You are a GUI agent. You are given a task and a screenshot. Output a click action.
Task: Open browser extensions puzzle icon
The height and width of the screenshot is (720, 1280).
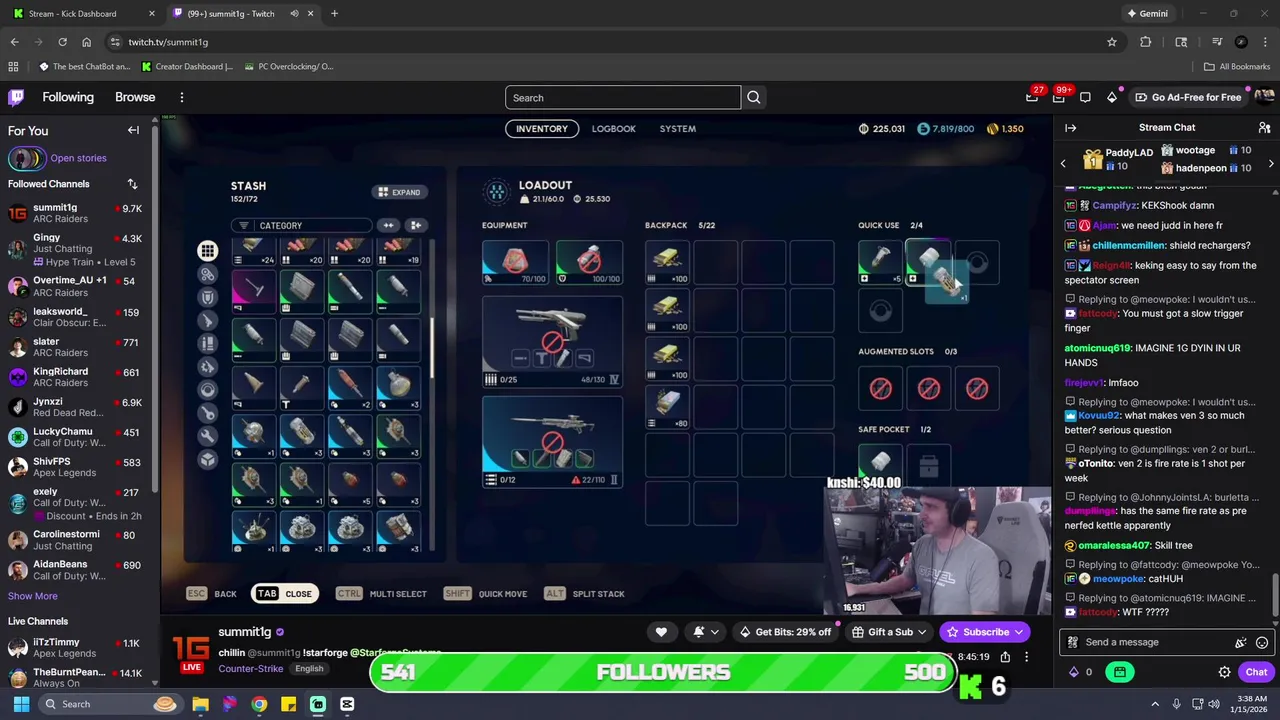coord(1146,42)
